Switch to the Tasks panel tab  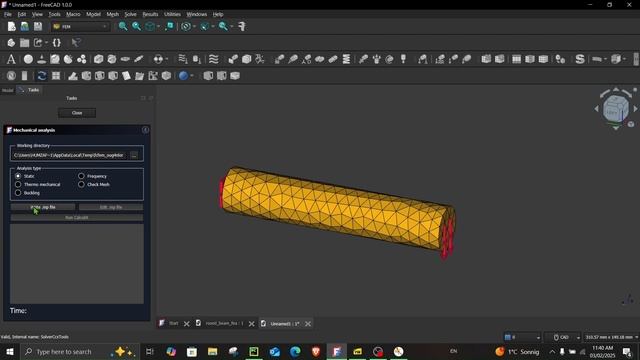pyautogui.click(x=29, y=90)
